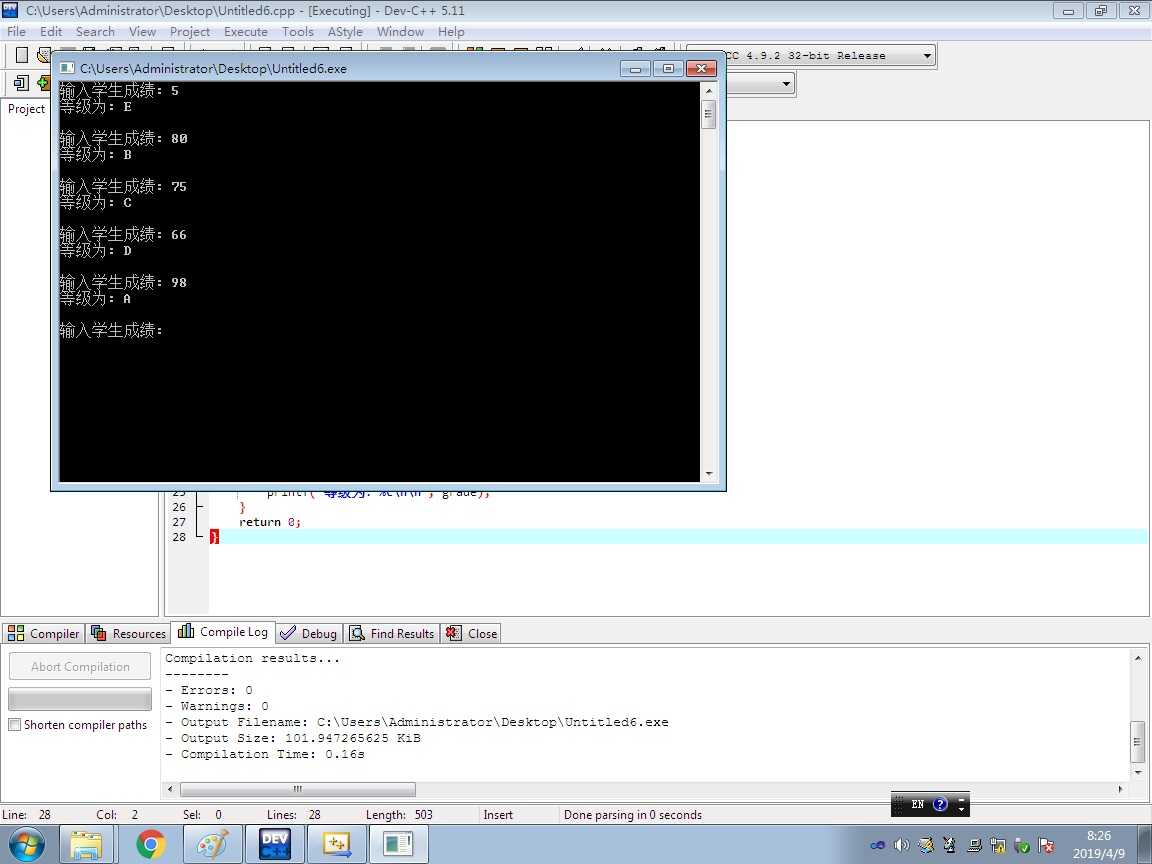This screenshot has height=864, width=1152.
Task: Click the compilation progress bar
Action: pyautogui.click(x=80, y=698)
